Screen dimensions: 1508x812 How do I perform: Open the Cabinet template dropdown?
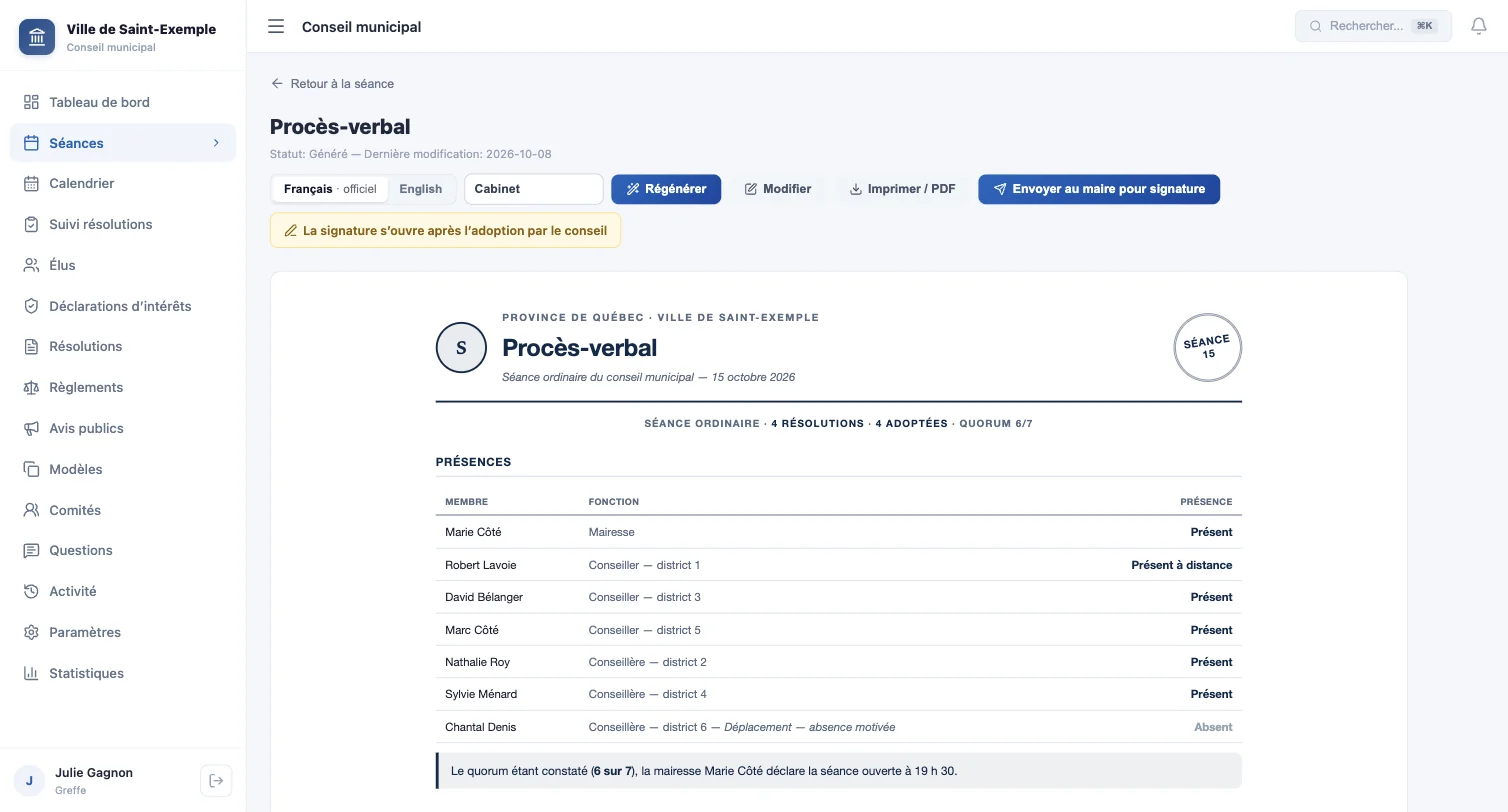533,189
